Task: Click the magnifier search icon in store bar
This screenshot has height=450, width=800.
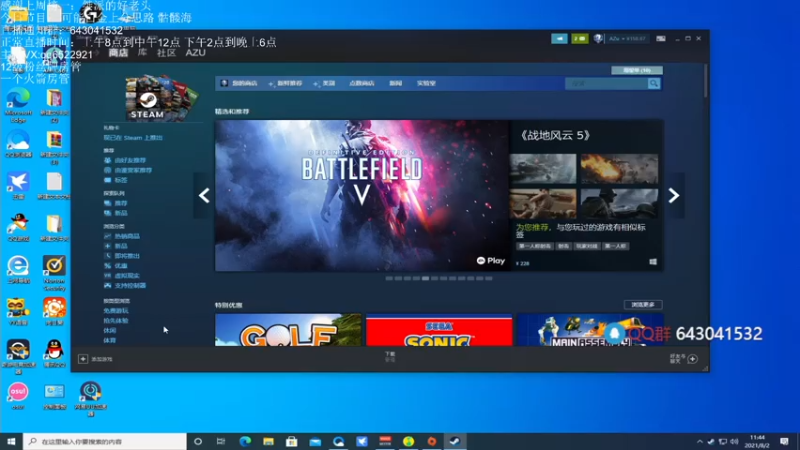Action: click(654, 83)
